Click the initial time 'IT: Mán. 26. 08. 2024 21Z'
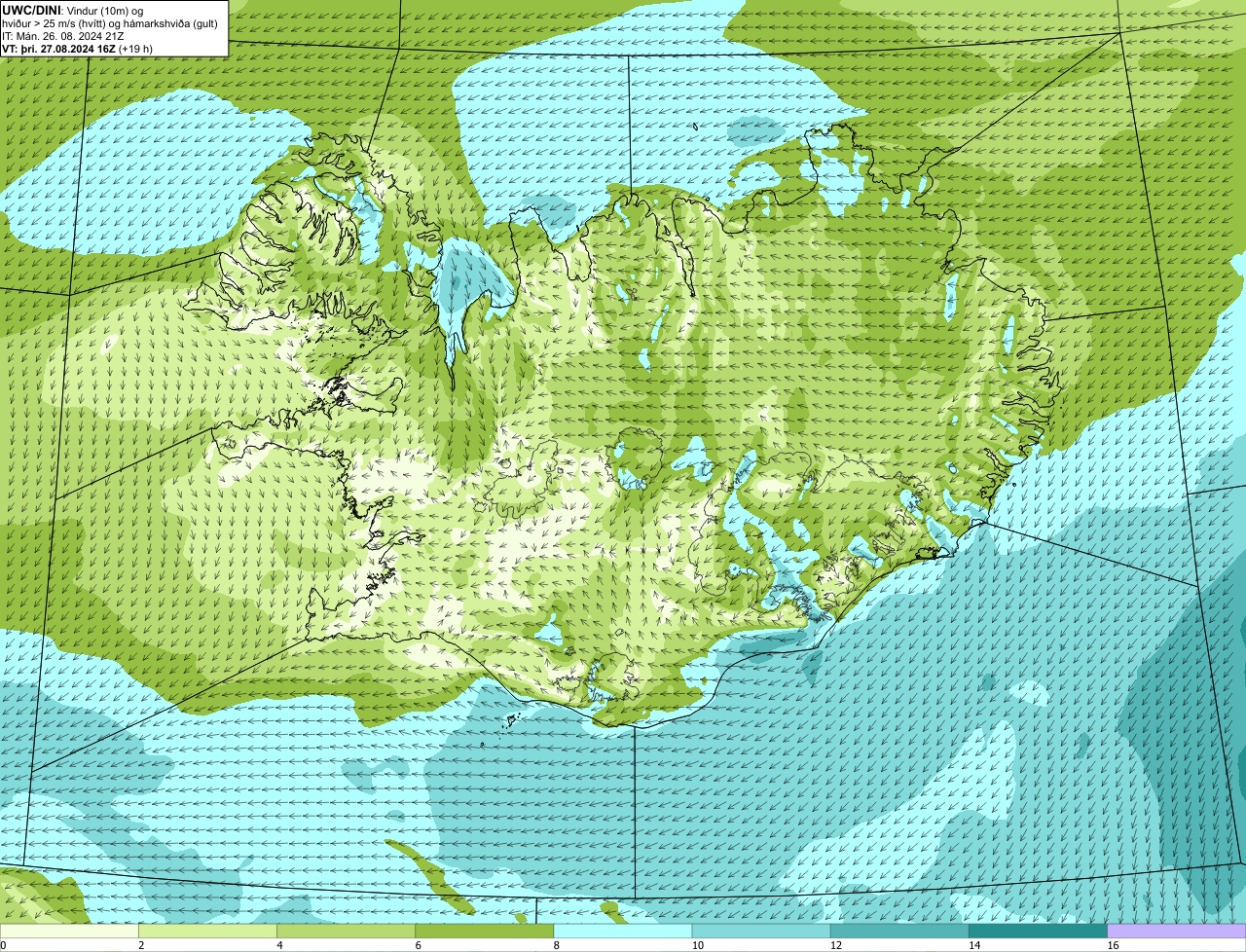 pos(62,36)
